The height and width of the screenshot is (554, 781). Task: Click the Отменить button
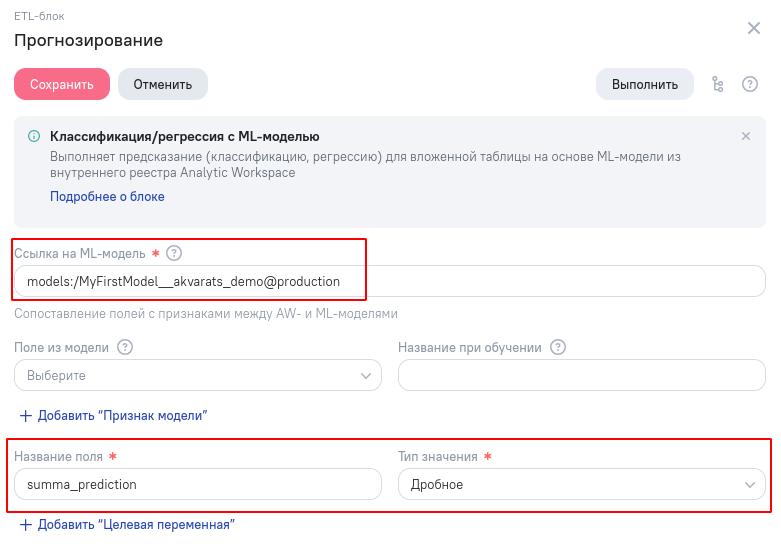click(163, 84)
